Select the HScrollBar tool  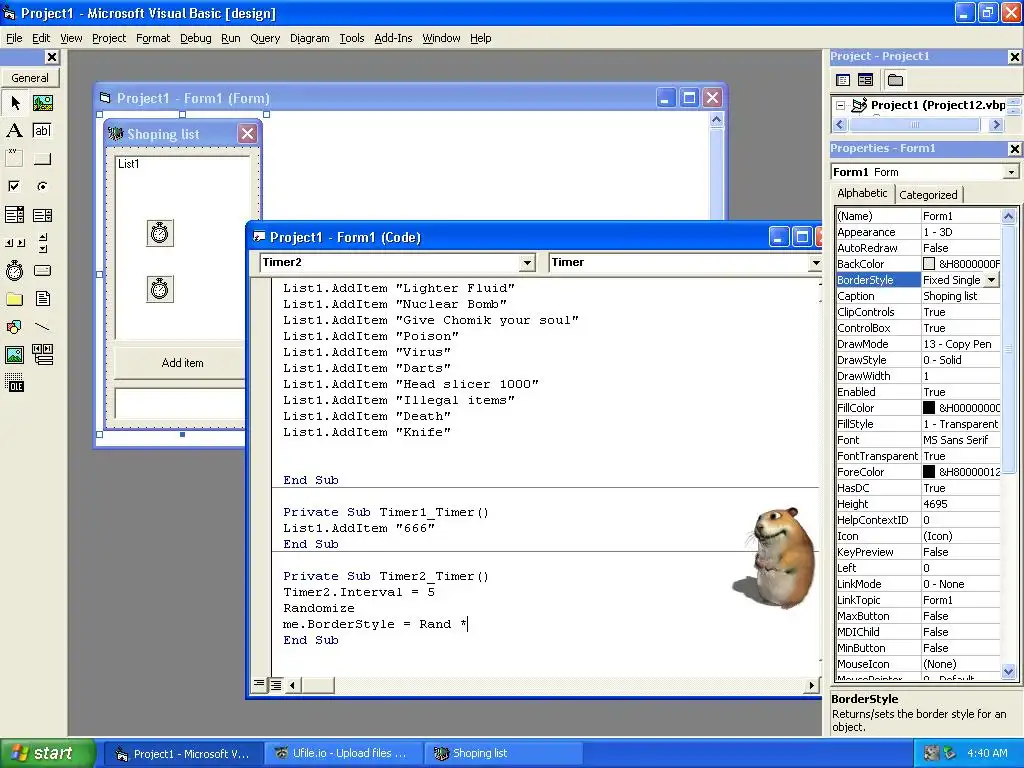coord(14,243)
